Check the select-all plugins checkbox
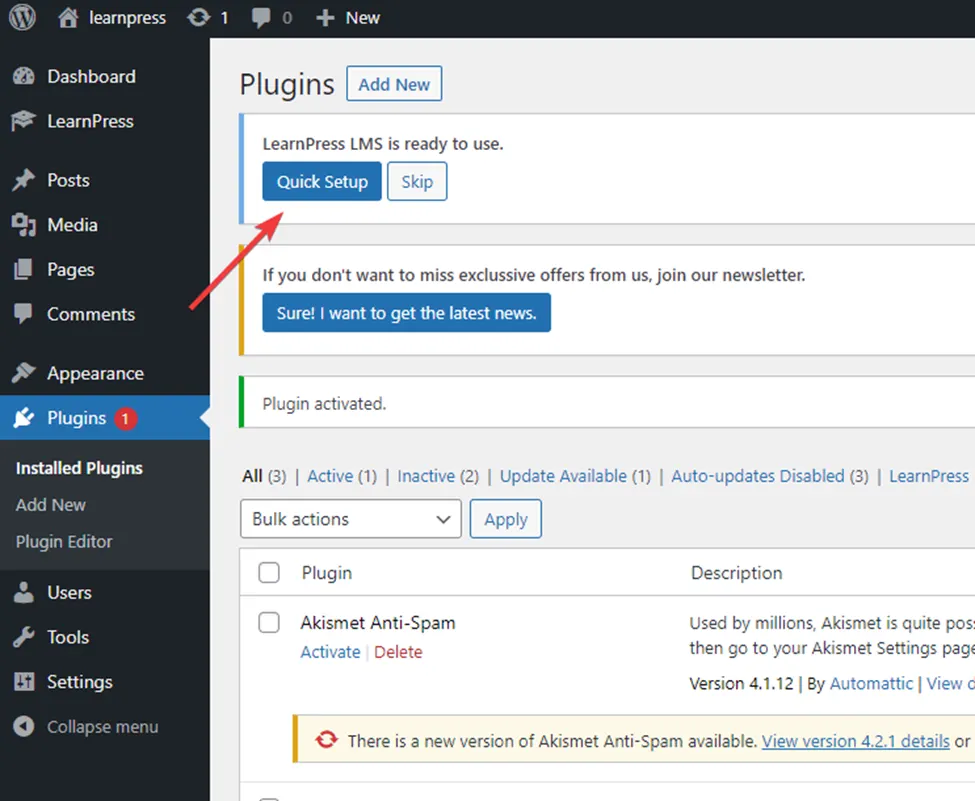The image size is (975, 801). (x=268, y=572)
